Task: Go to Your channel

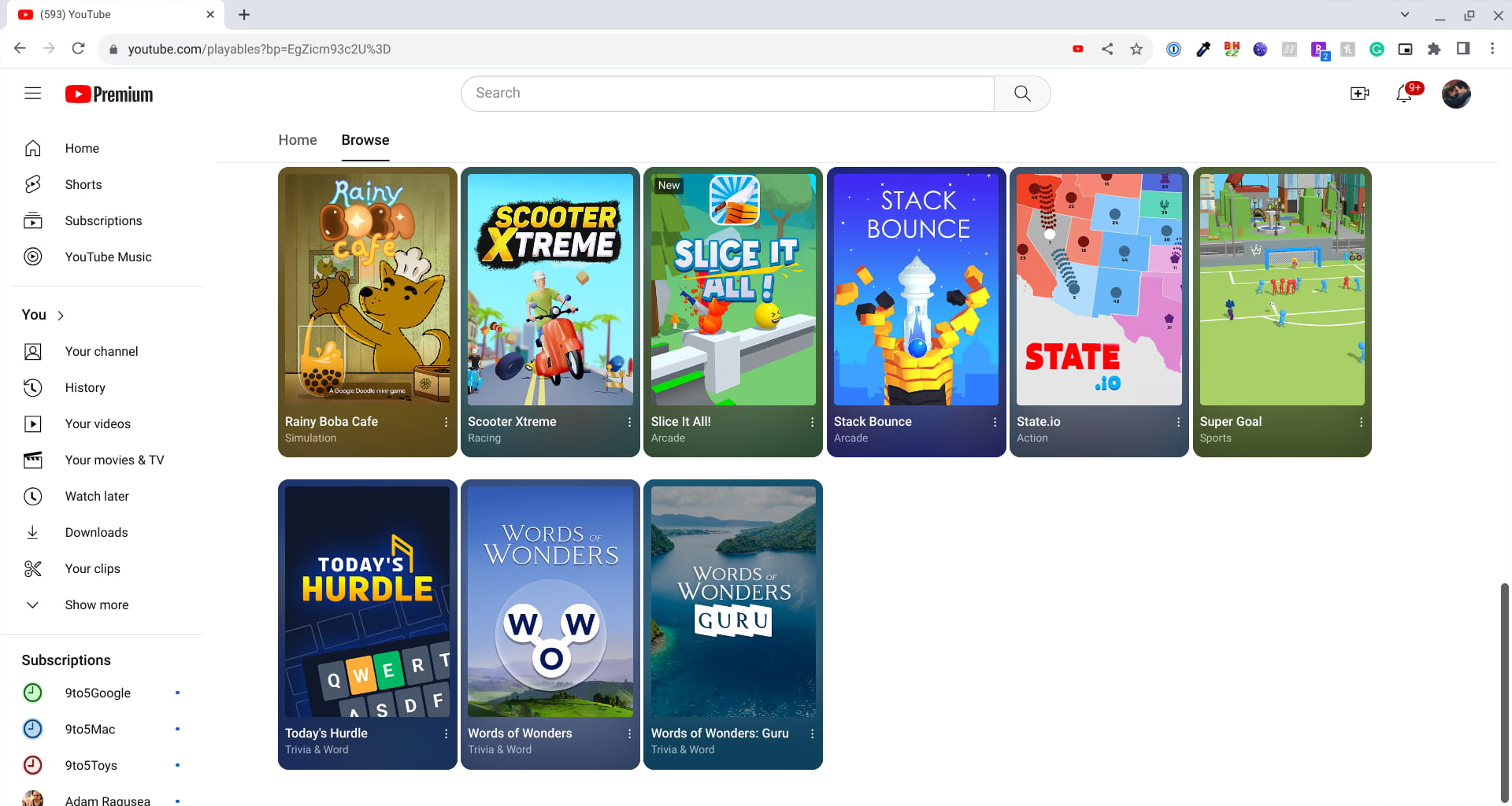Action: tap(101, 351)
